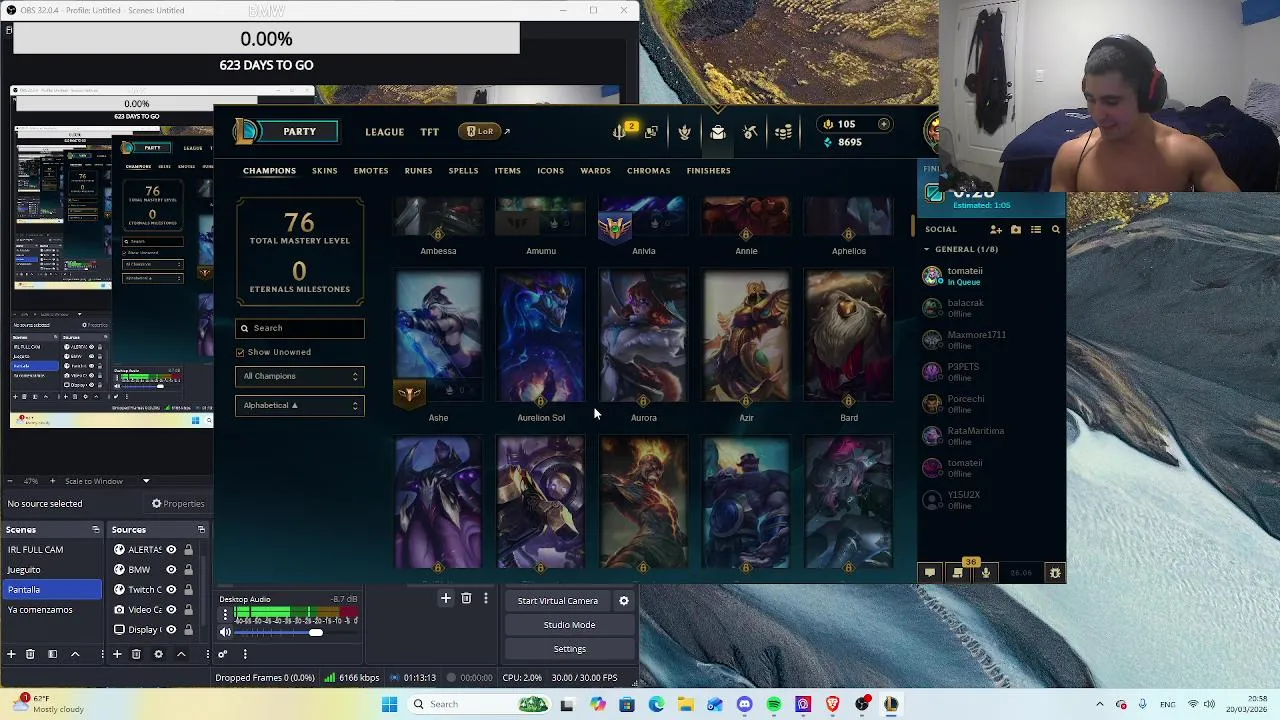Open the Alphabetical sort dropdown
This screenshot has width=1280, height=720.
300,405
